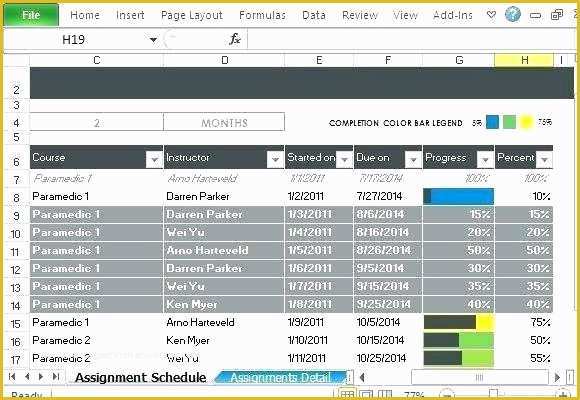Open the View ribbon tab
Image resolution: width=580 pixels, height=400 pixels.
pos(405,15)
